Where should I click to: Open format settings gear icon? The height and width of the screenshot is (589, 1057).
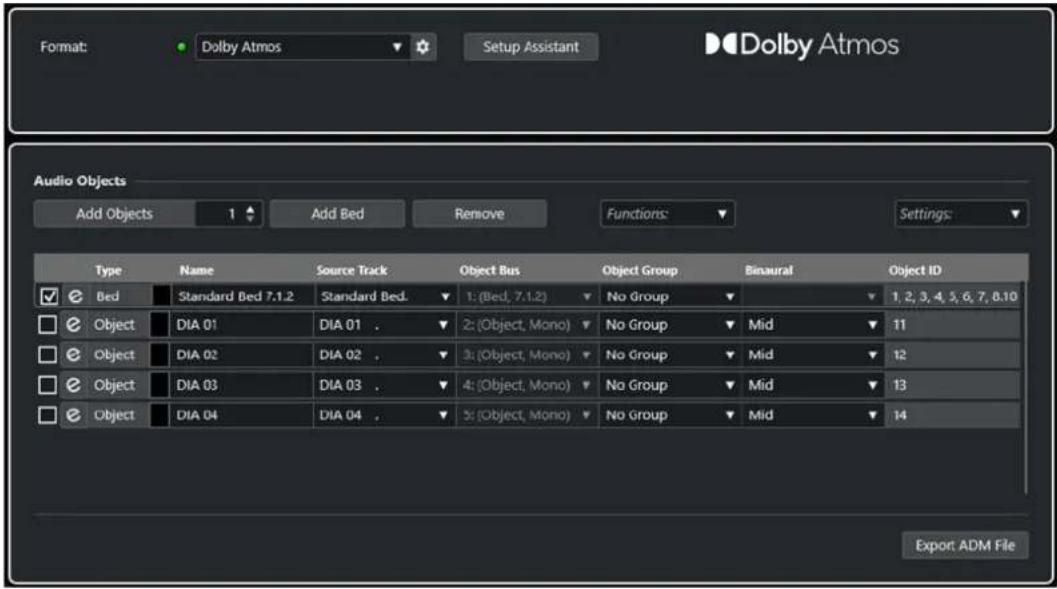[423, 46]
